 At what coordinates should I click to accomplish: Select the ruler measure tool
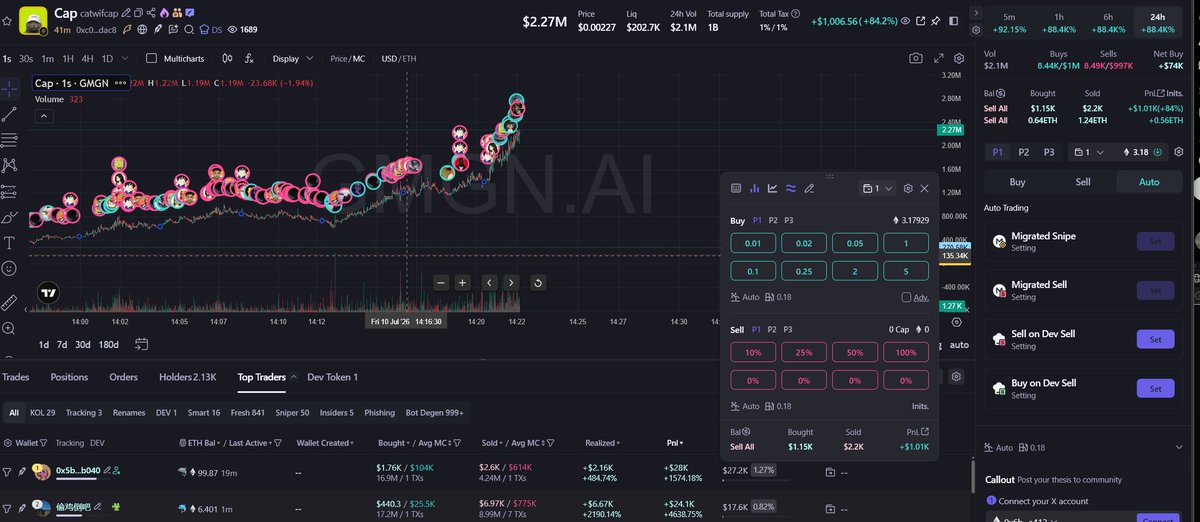(x=10, y=301)
